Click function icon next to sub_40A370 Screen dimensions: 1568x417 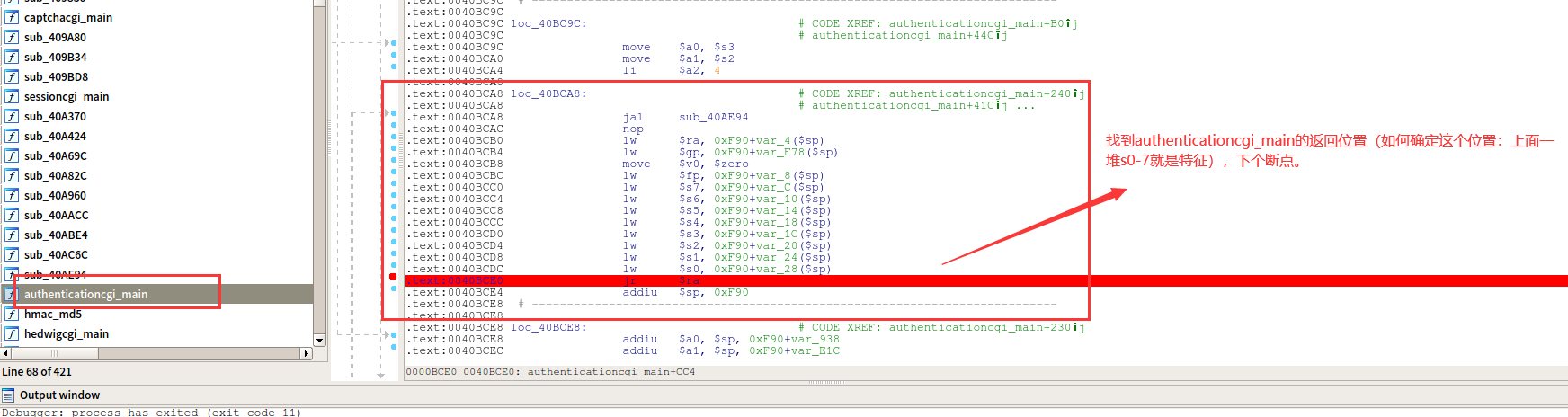[12, 116]
